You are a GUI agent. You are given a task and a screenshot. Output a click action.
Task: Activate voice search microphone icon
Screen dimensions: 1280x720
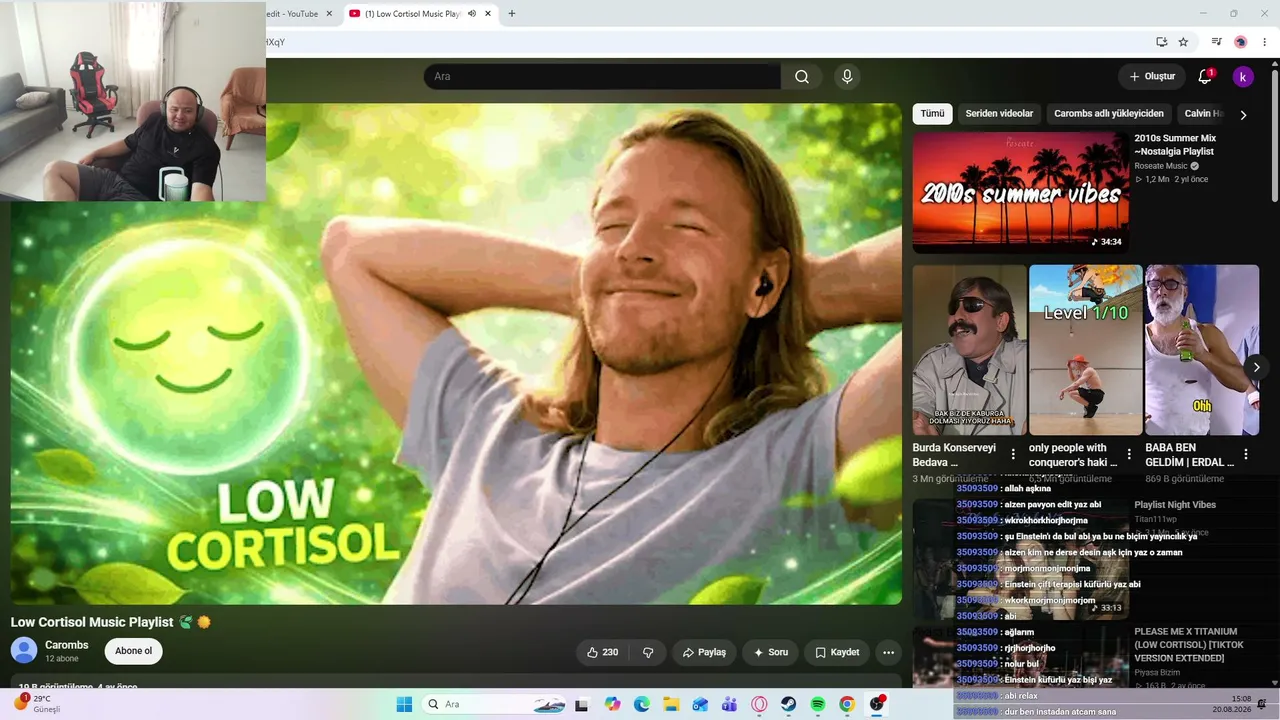[x=847, y=77]
